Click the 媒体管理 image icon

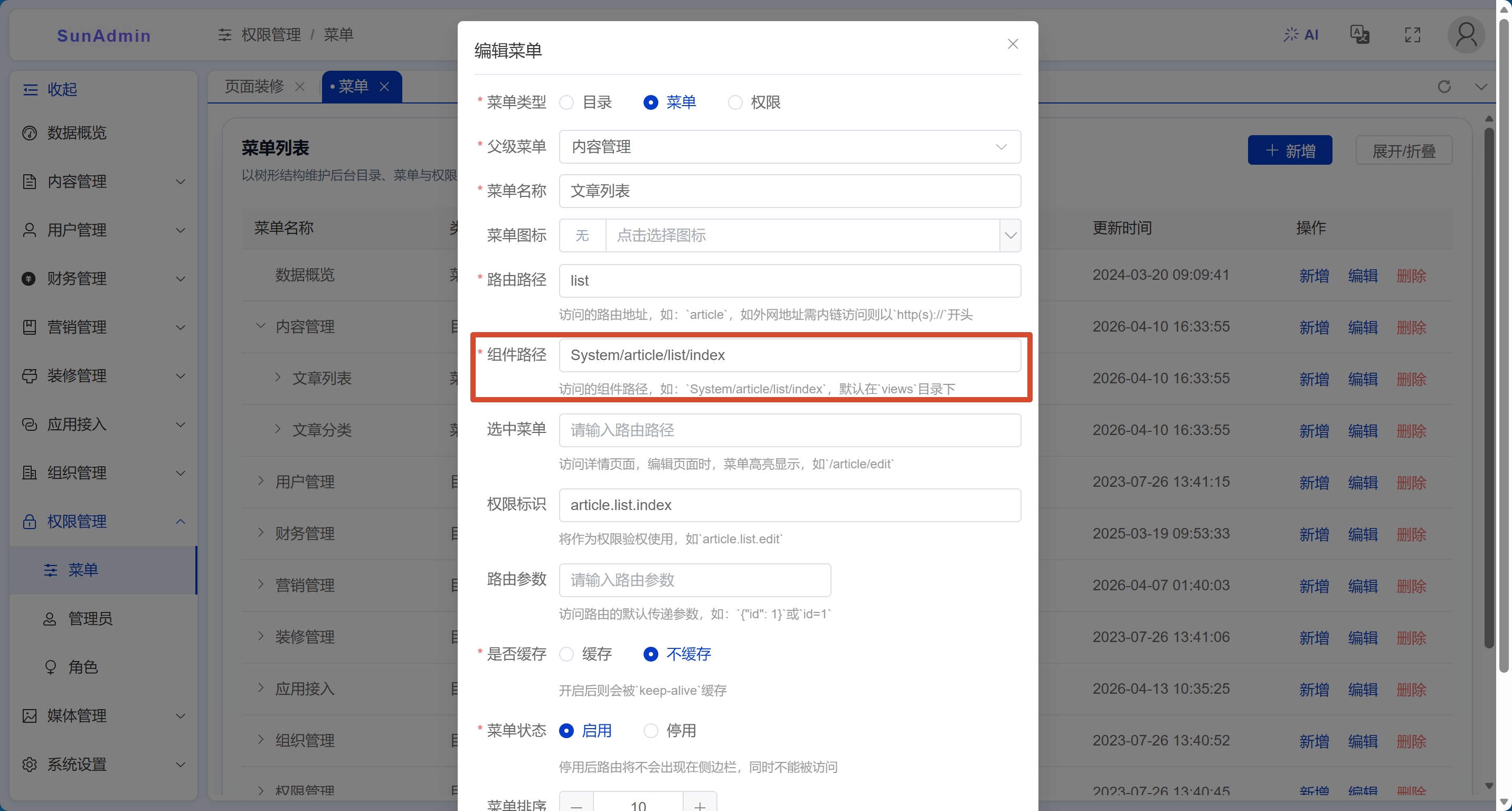tap(30, 716)
